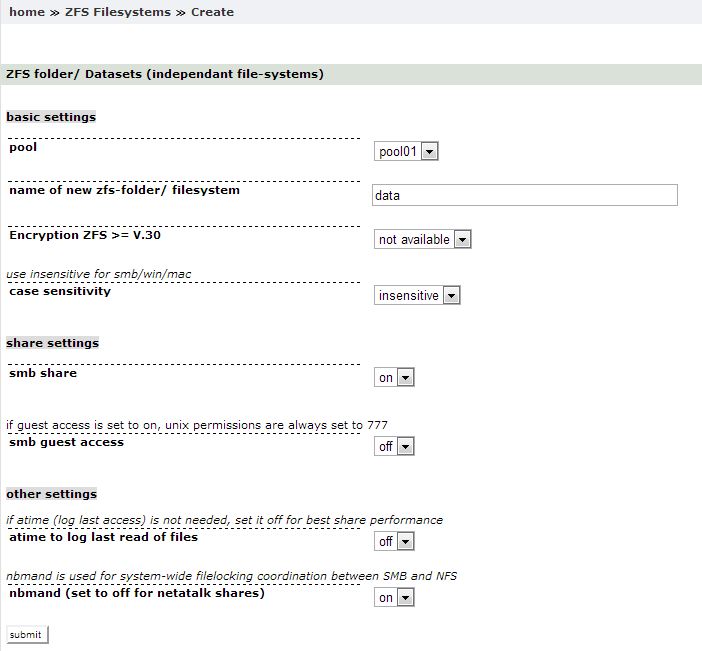Click the 'name of new zfs-folder/ filesystem' label
This screenshot has height=651, width=702.
pos(125,189)
